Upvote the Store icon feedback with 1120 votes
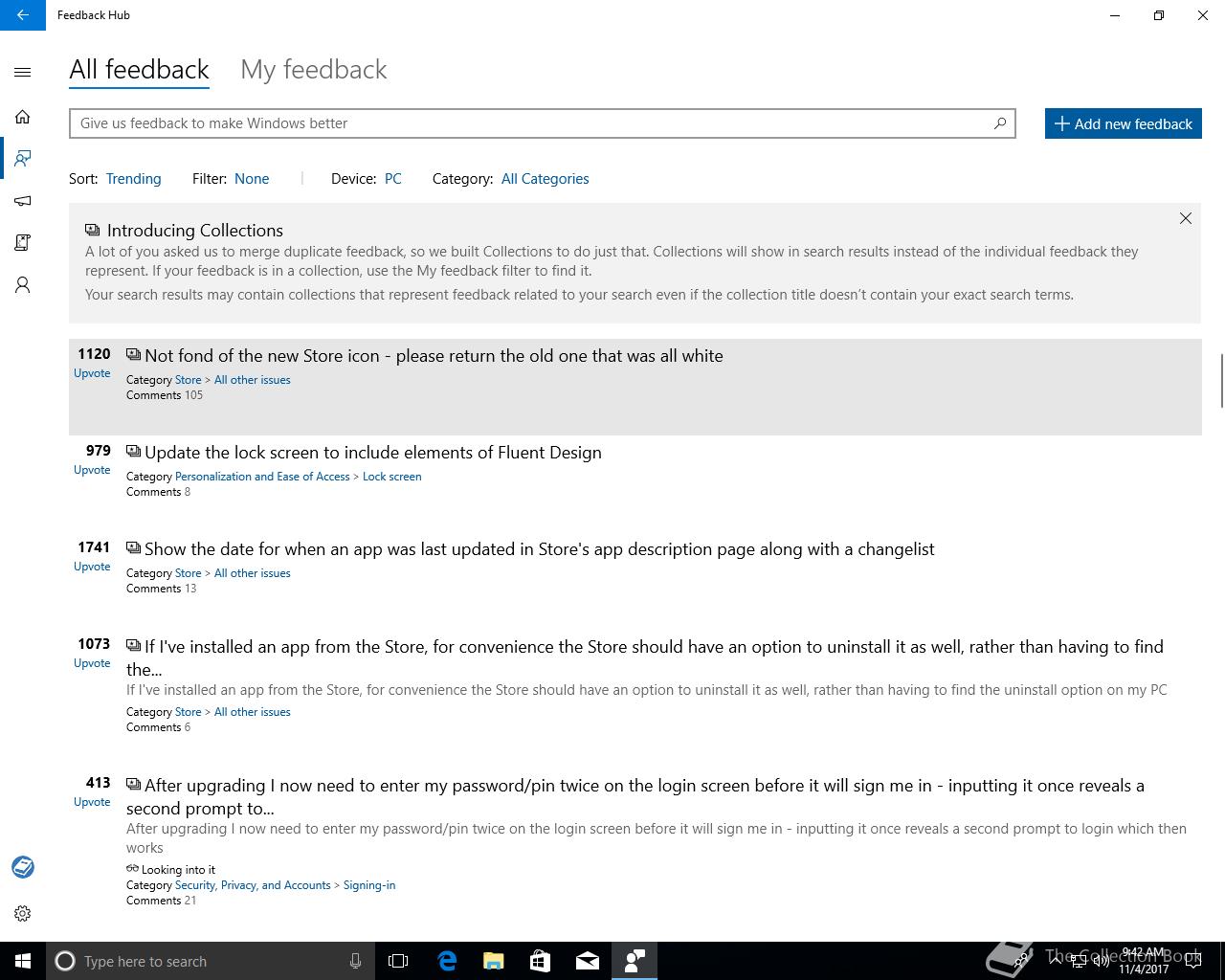1225x980 pixels. coord(92,373)
